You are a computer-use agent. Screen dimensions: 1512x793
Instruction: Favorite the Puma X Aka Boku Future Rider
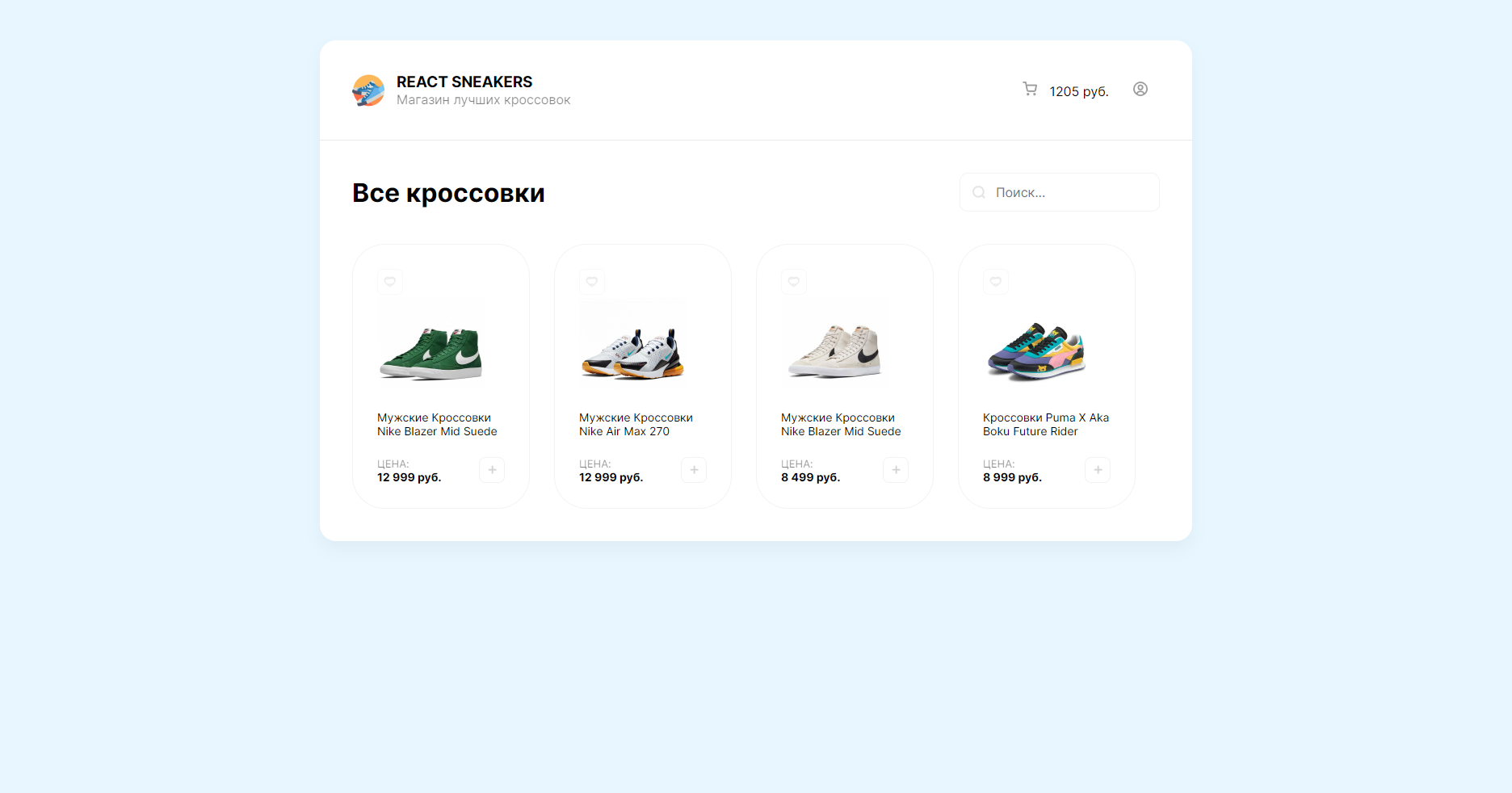996,282
